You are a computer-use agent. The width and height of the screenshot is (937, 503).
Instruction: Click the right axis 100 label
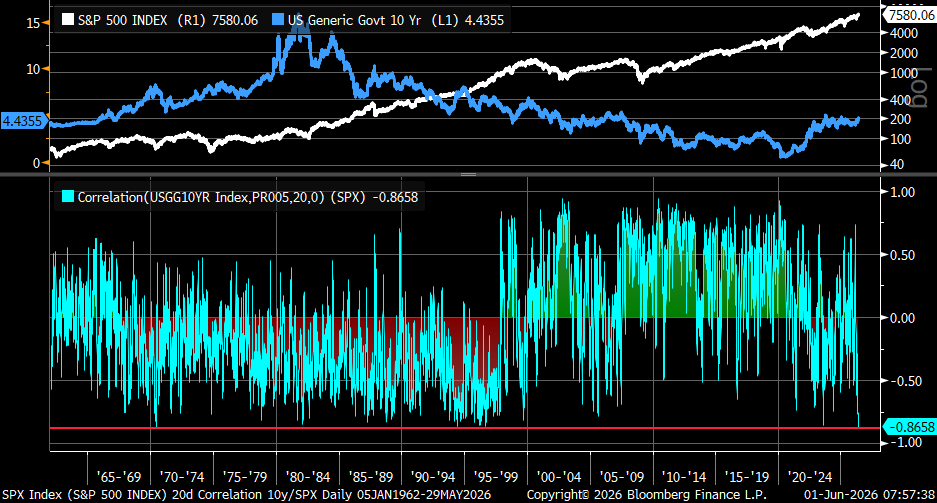(x=901, y=139)
